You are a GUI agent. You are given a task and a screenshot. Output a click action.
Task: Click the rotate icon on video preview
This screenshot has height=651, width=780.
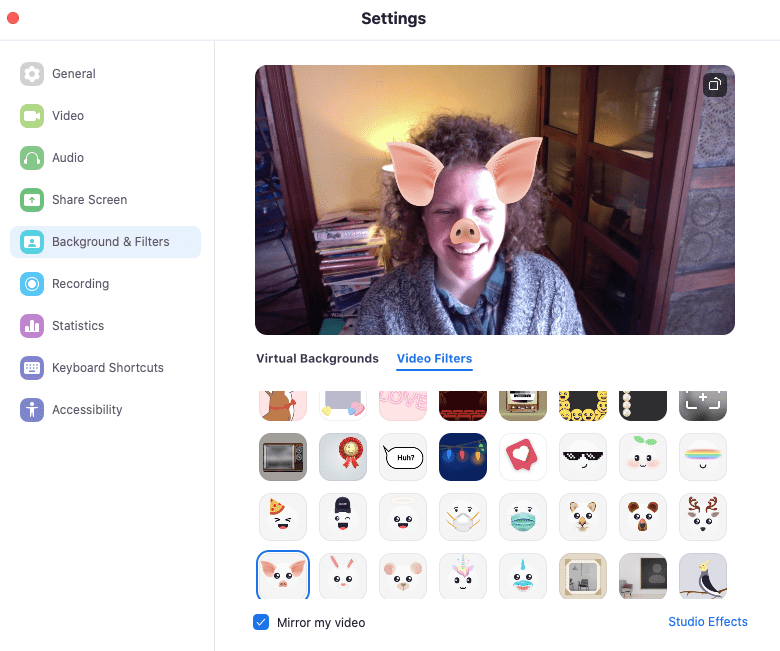coord(715,85)
